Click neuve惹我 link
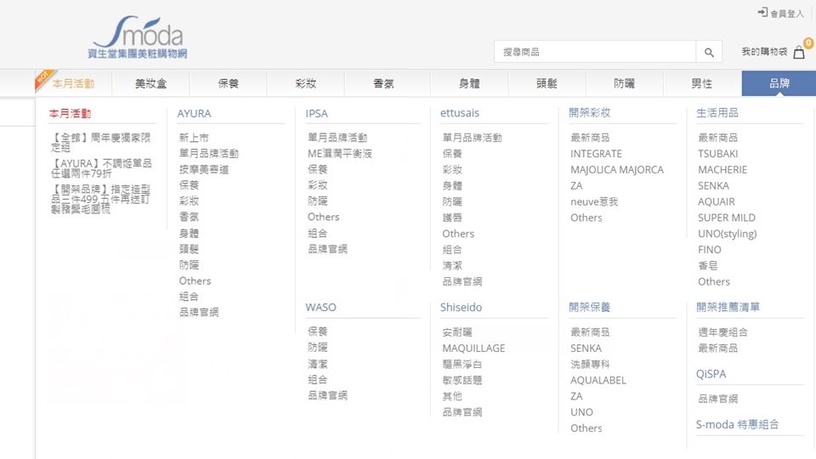The height and width of the screenshot is (459, 816). [x=594, y=201]
